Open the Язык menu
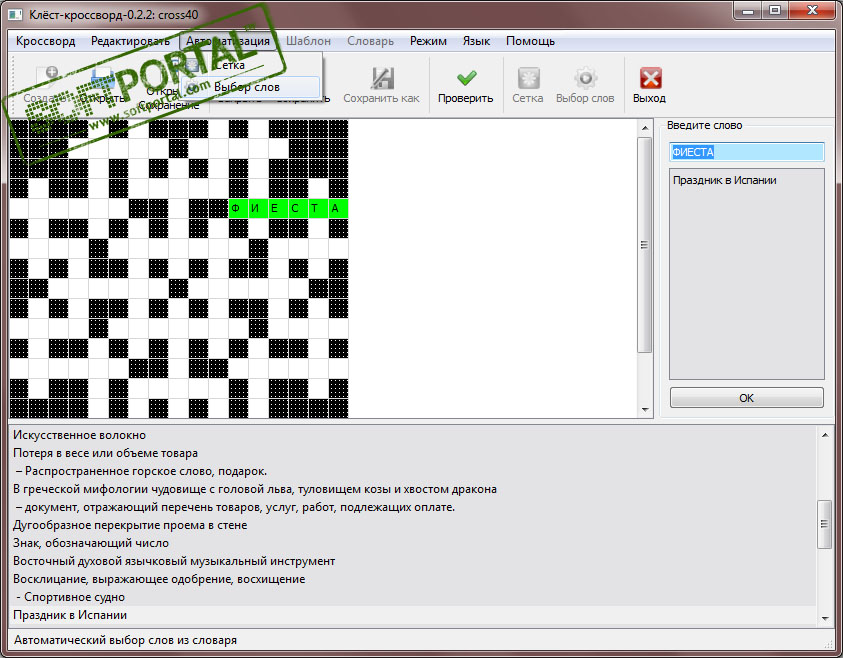This screenshot has height=658, width=843. coord(476,41)
